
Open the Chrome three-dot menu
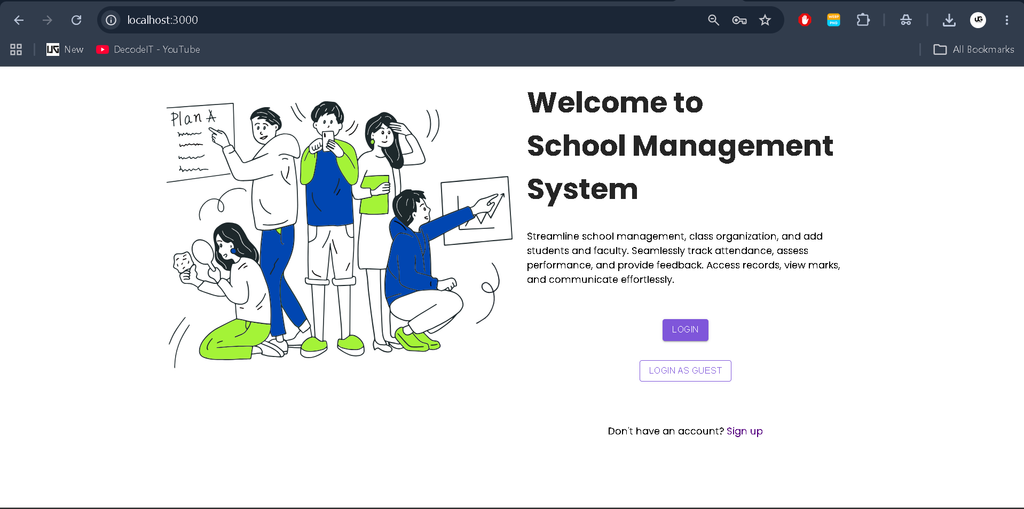pos(1006,20)
